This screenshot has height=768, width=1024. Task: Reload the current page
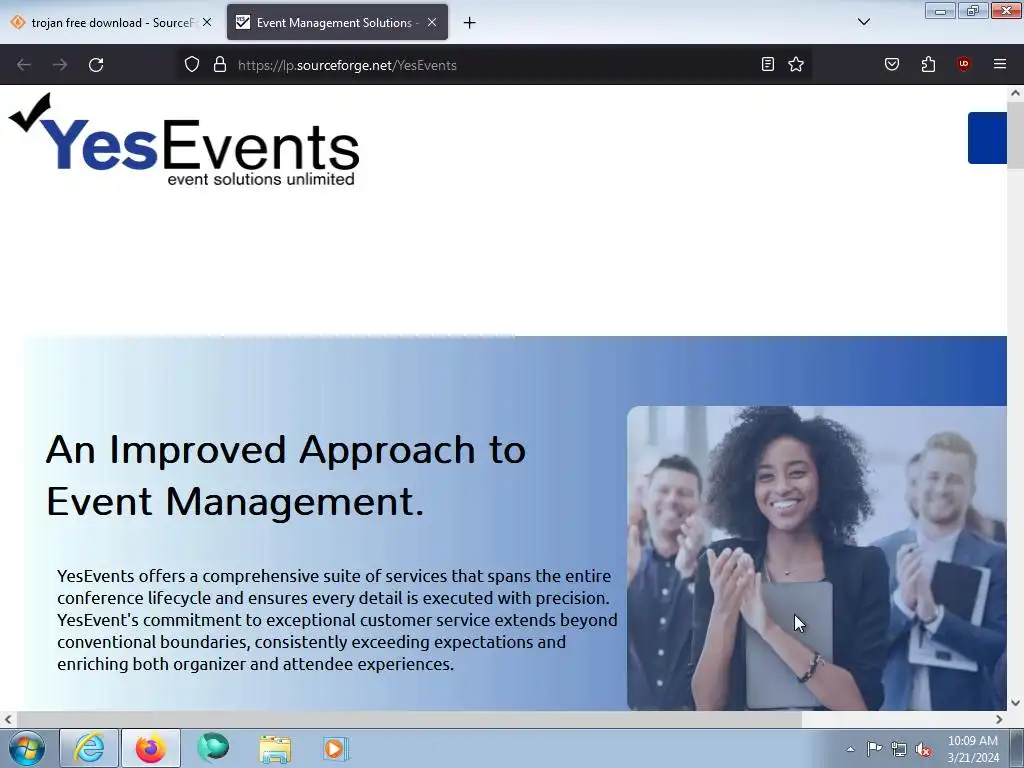(96, 65)
